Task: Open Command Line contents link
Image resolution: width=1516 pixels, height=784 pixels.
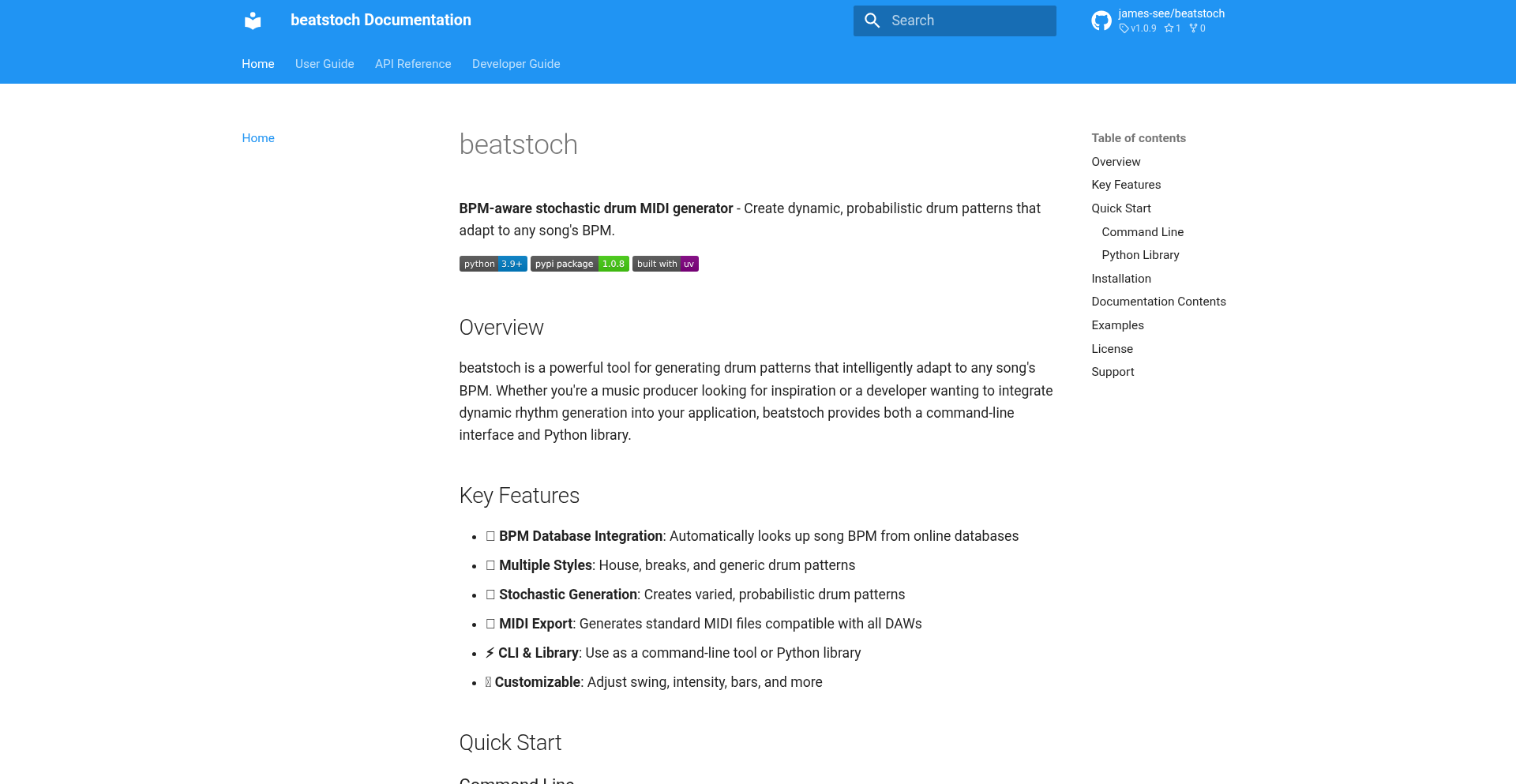Action: [x=1143, y=232]
